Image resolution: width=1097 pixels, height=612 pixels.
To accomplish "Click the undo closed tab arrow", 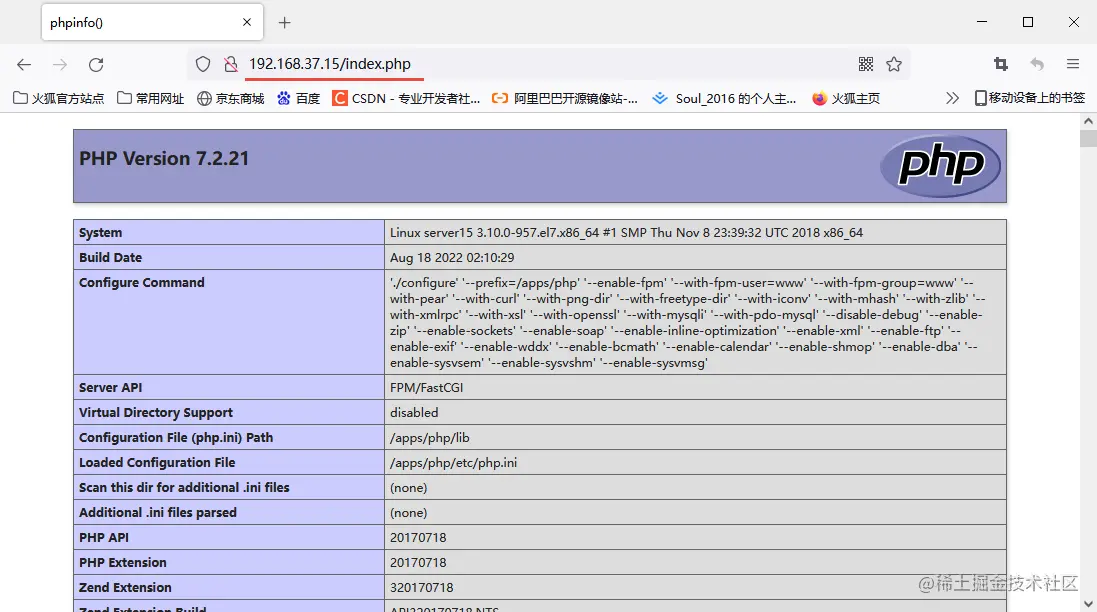I will pos(1037,64).
